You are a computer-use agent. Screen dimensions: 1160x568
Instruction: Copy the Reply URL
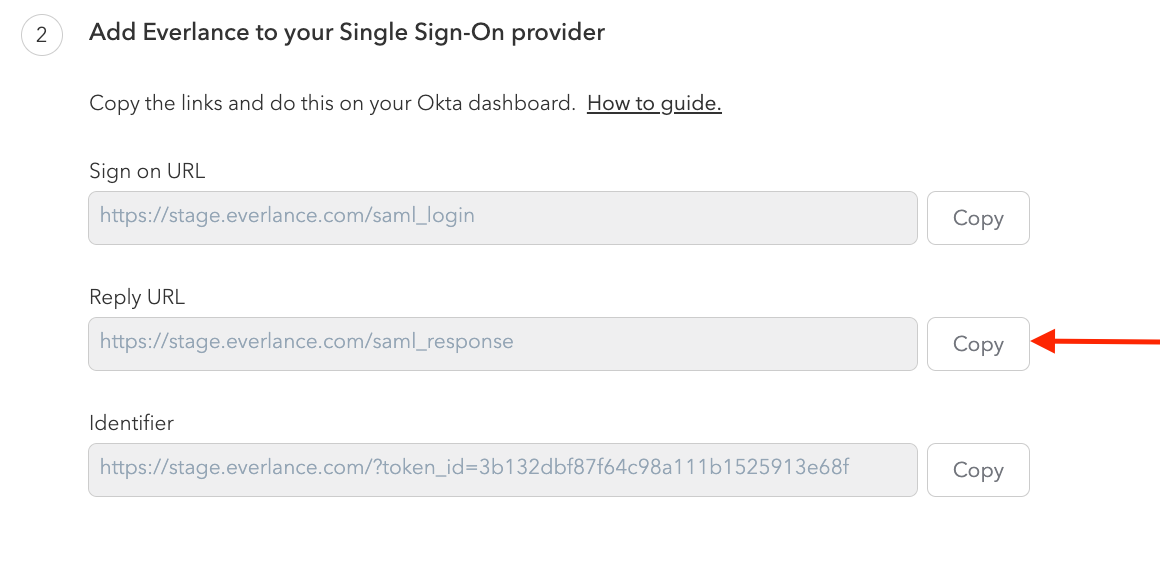(978, 344)
